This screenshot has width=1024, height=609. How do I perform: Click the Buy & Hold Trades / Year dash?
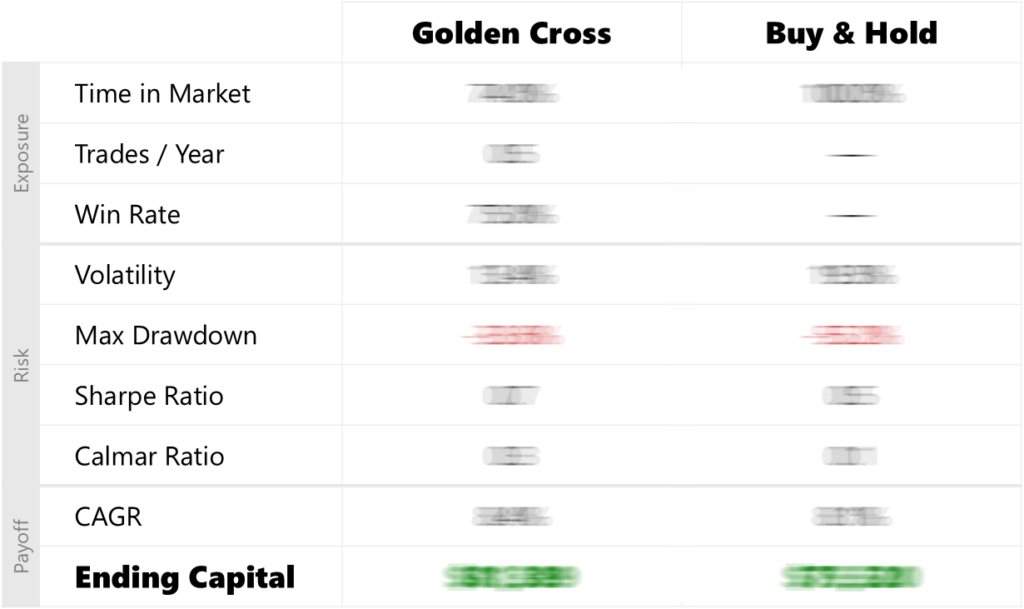pos(851,155)
